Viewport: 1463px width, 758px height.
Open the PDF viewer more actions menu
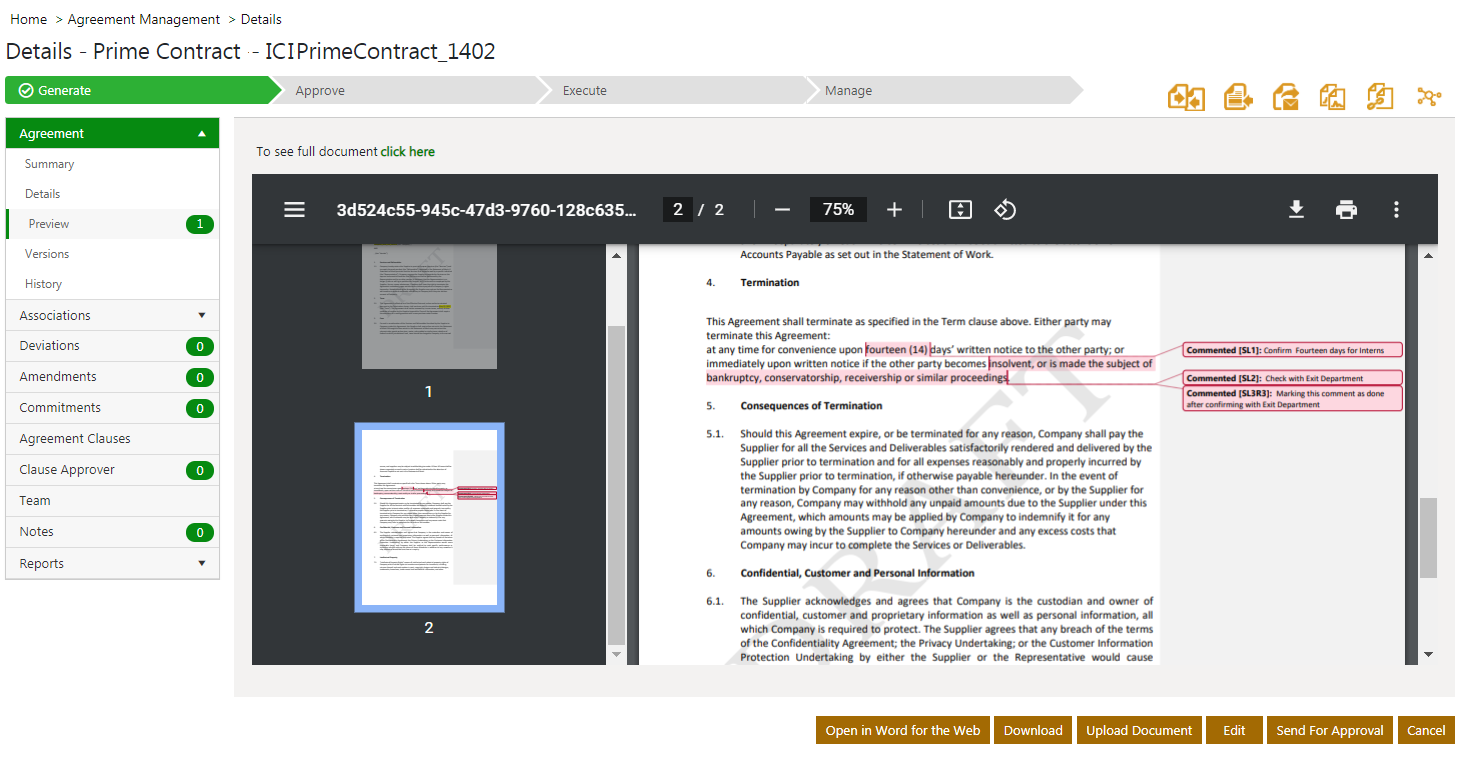(1396, 210)
